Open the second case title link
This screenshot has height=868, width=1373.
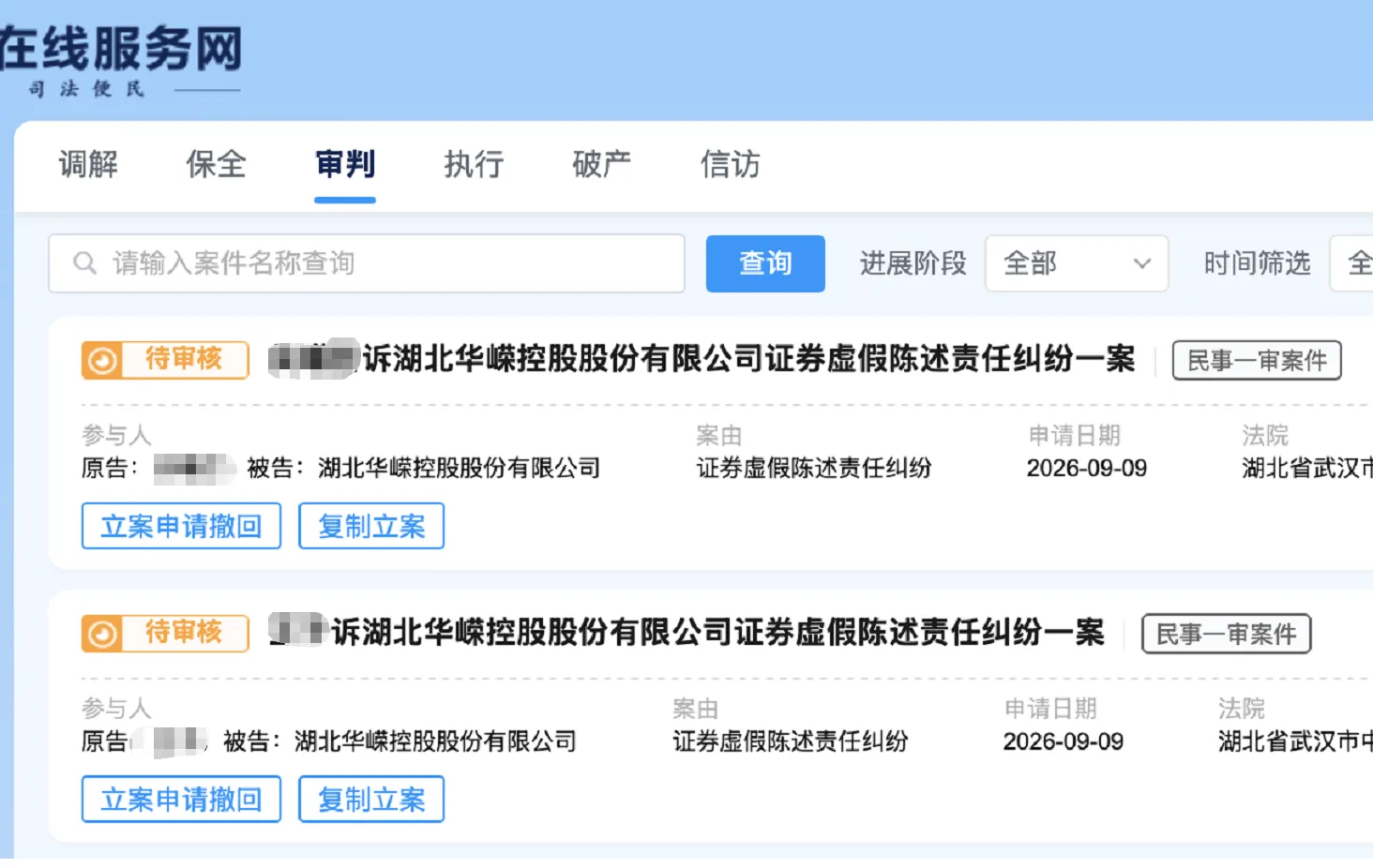[686, 633]
